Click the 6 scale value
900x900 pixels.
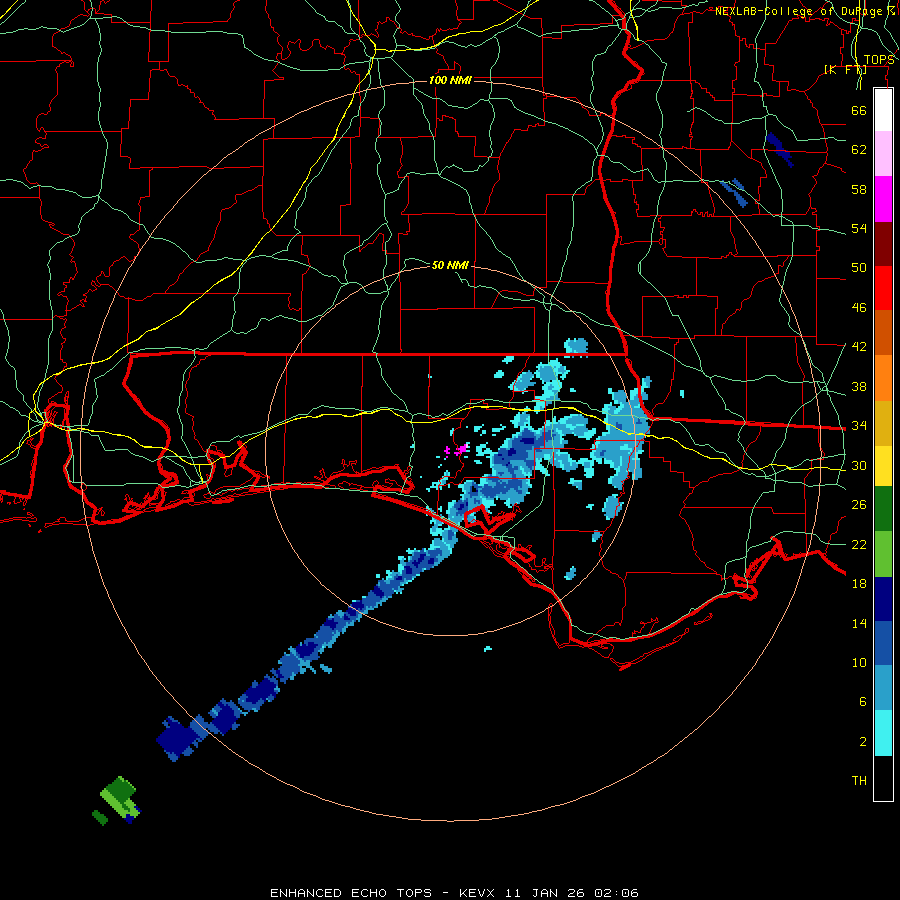point(863,702)
